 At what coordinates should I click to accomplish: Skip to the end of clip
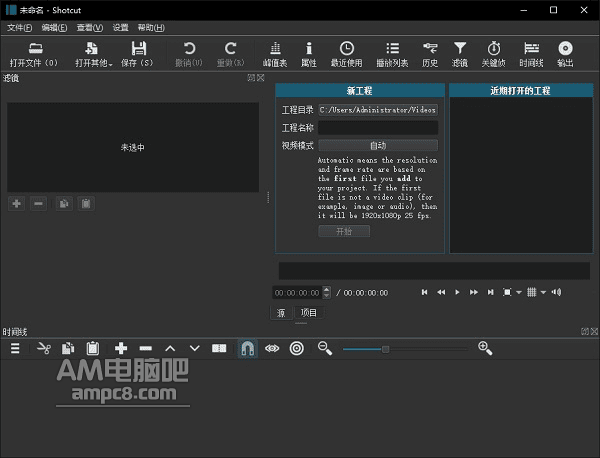pos(491,292)
